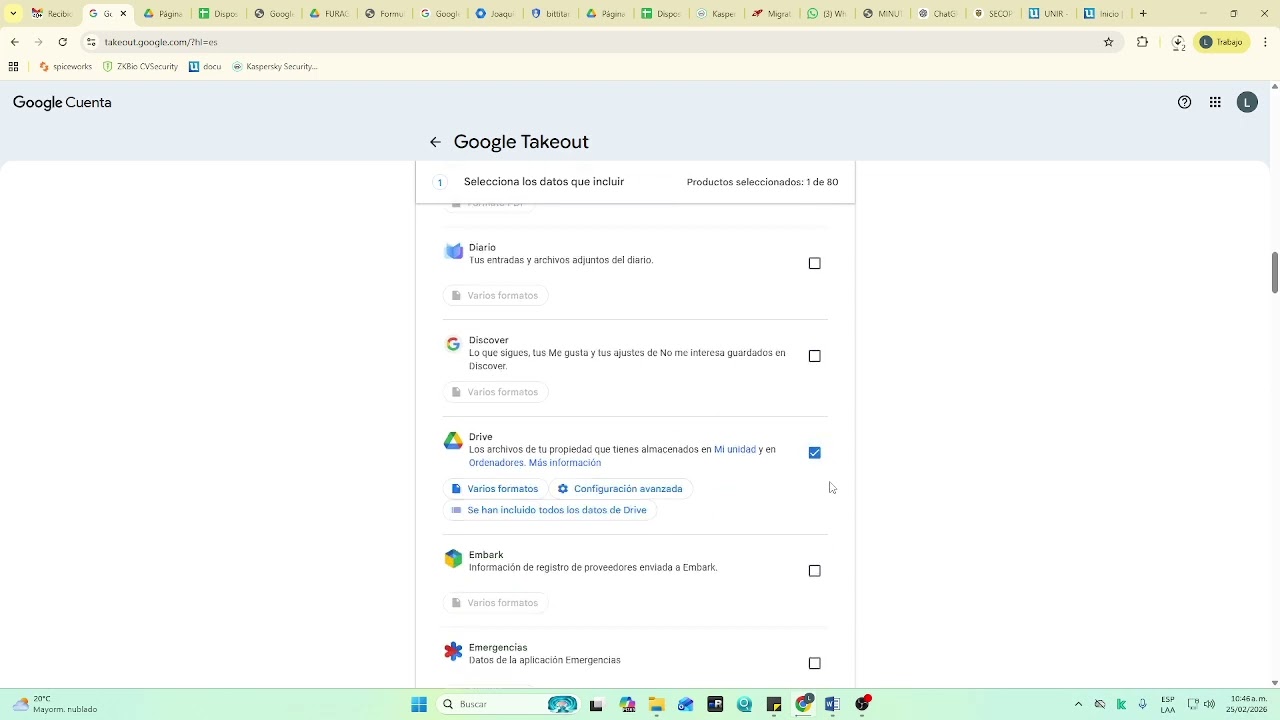Switch to the Formu tab
The image size is (1280, 720).
[x=384, y=13]
